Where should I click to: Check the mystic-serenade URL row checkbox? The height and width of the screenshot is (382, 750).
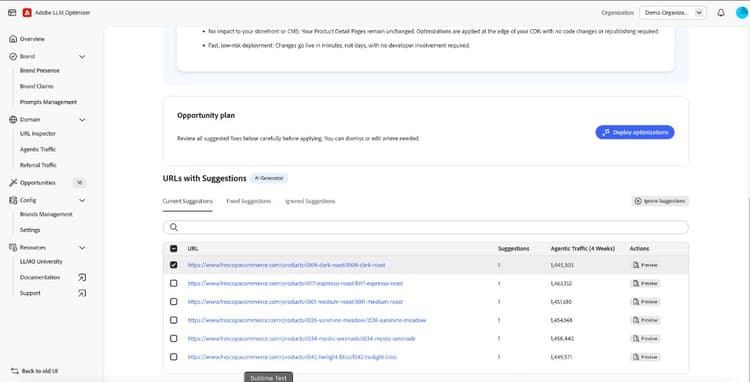[x=174, y=338]
